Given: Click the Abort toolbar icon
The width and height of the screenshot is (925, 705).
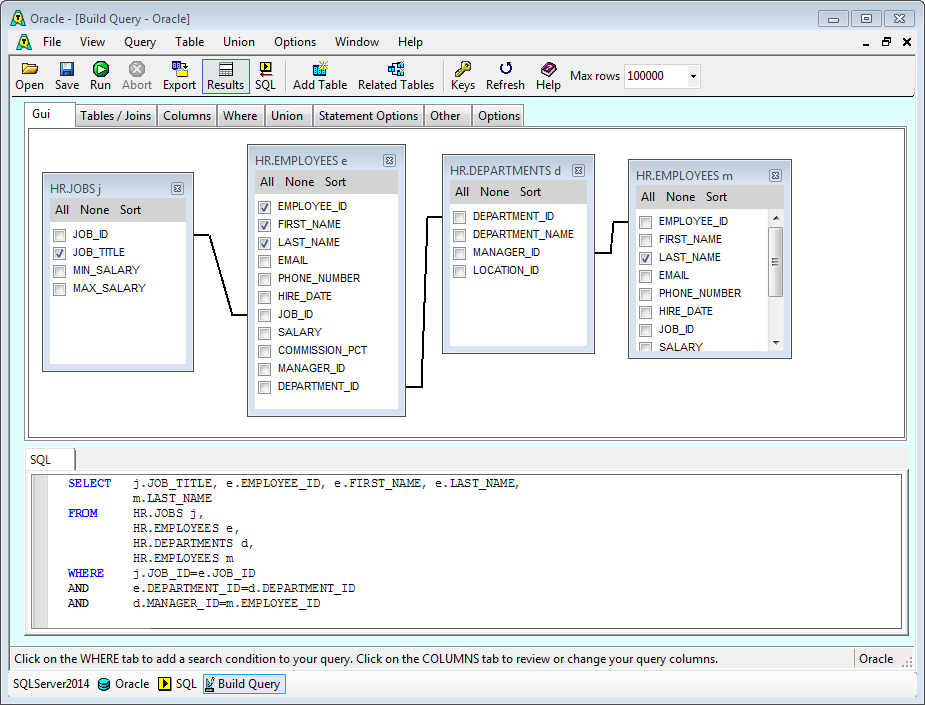Looking at the screenshot, I should pyautogui.click(x=137, y=76).
